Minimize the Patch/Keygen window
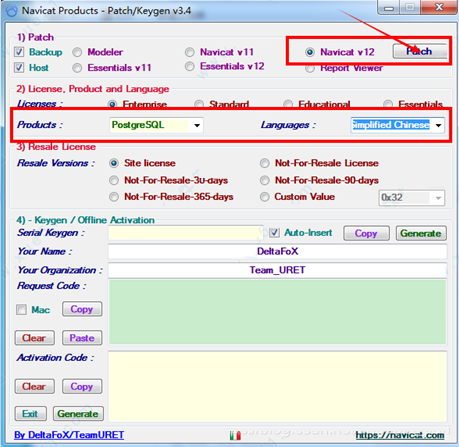This screenshot has height=447, width=459. 389,7
